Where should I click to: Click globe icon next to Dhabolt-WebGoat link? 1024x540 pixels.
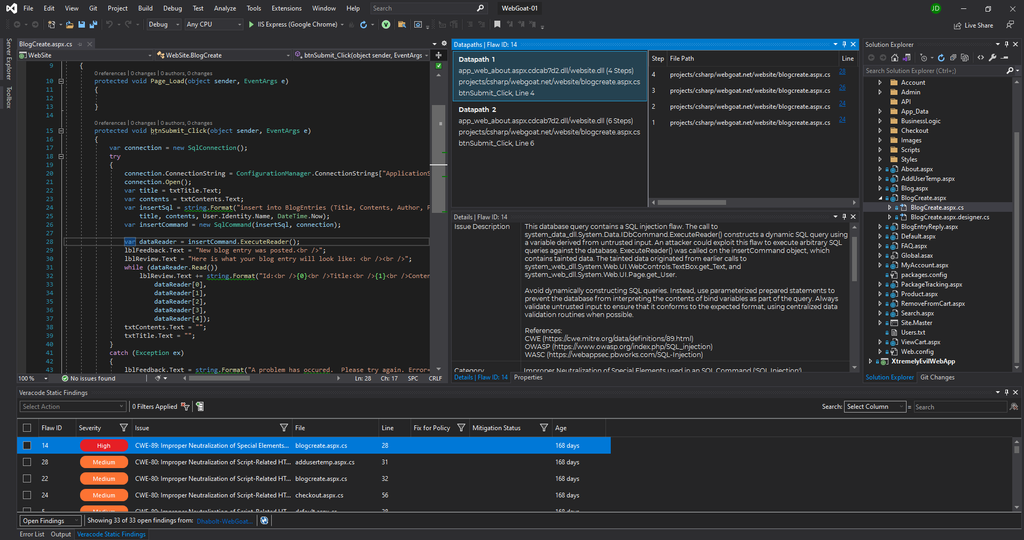tap(264, 520)
